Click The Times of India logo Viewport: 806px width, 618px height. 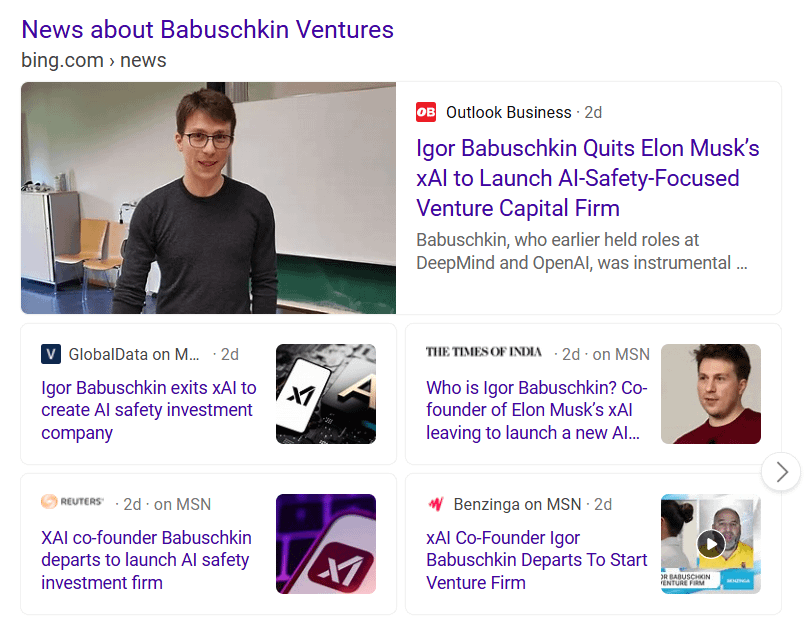[484, 352]
